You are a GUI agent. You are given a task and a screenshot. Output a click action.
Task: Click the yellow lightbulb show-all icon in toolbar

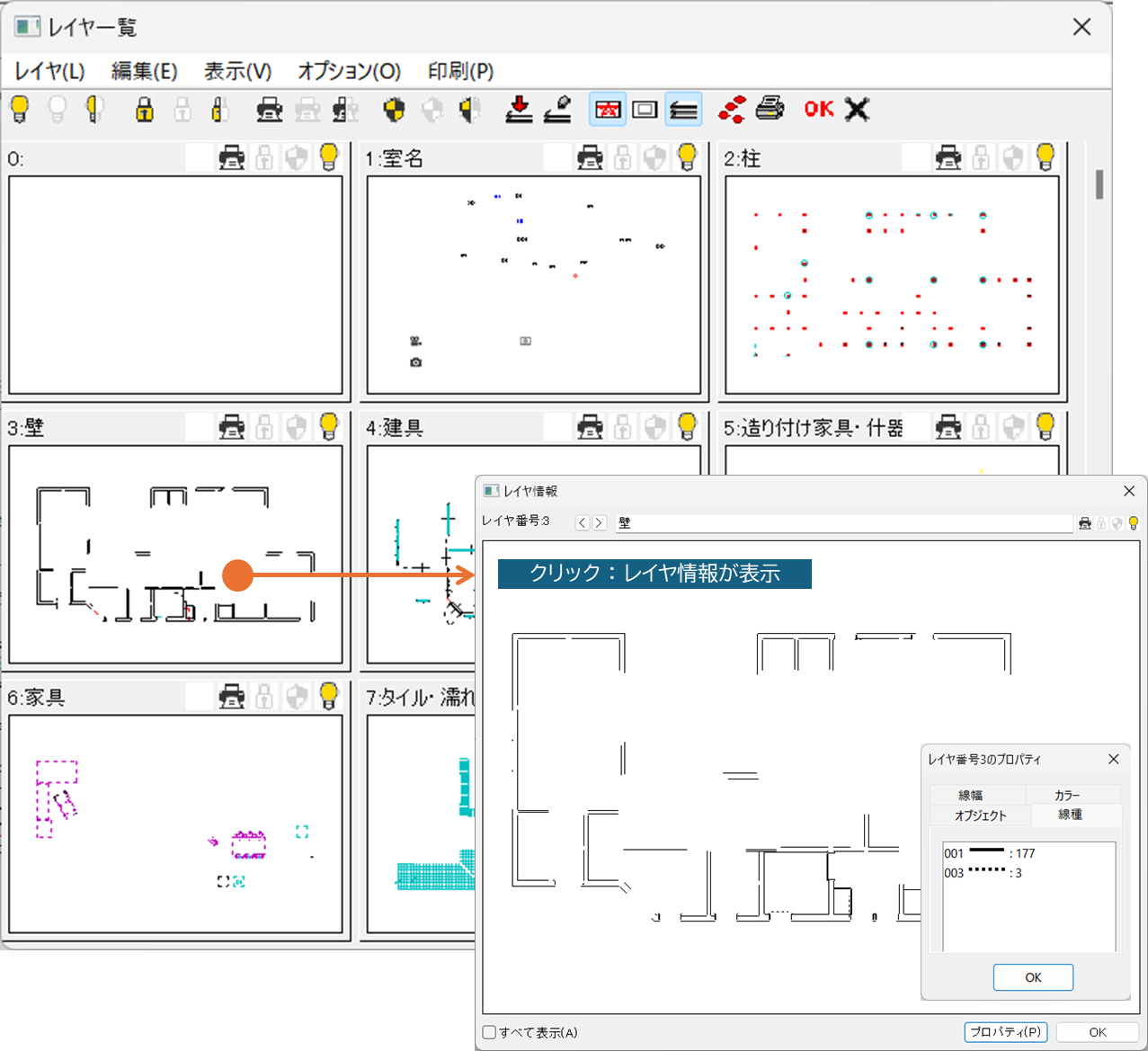tap(20, 110)
